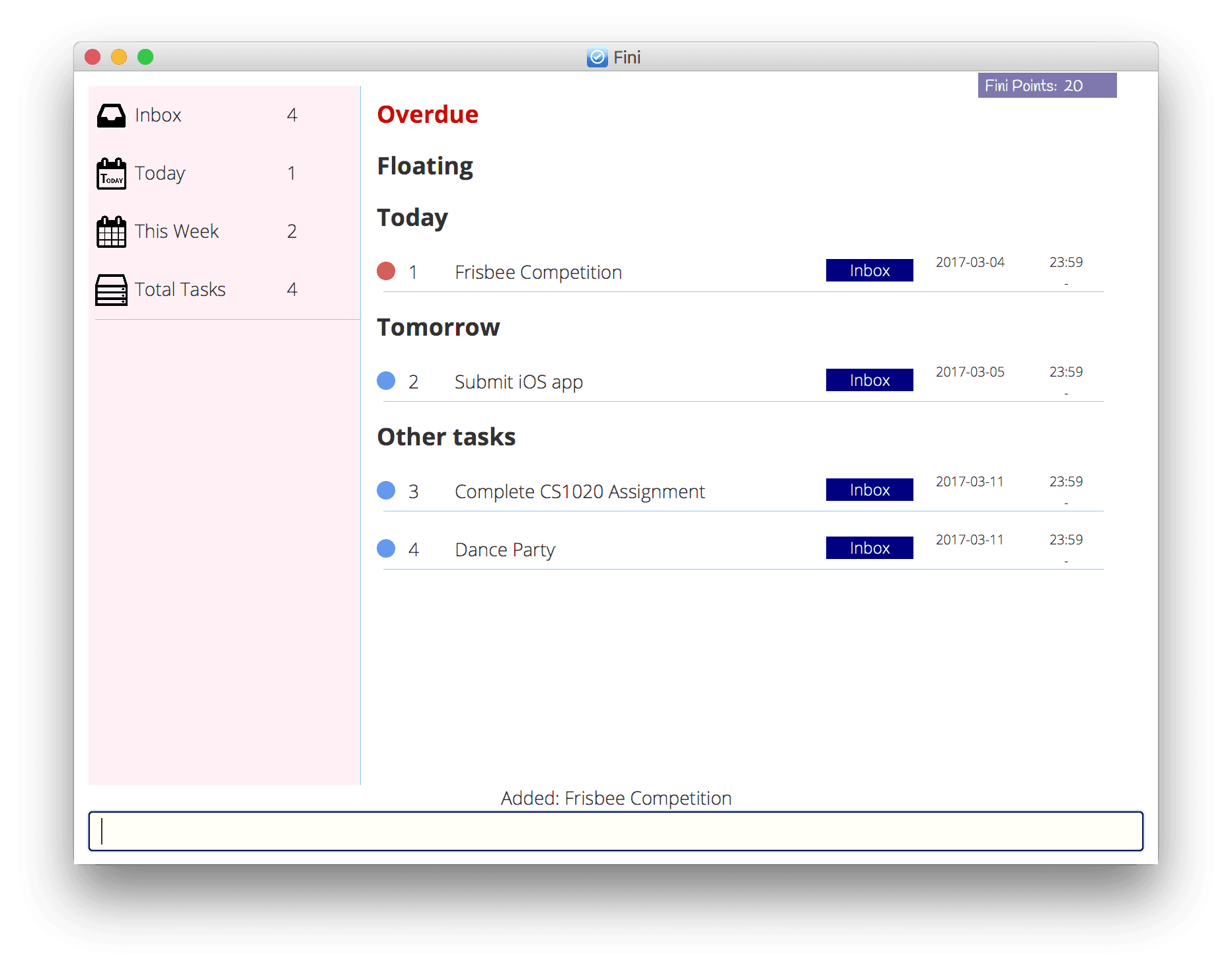This screenshot has height=970, width=1232.
Task: Click the Today calendar icon
Action: coord(111,174)
